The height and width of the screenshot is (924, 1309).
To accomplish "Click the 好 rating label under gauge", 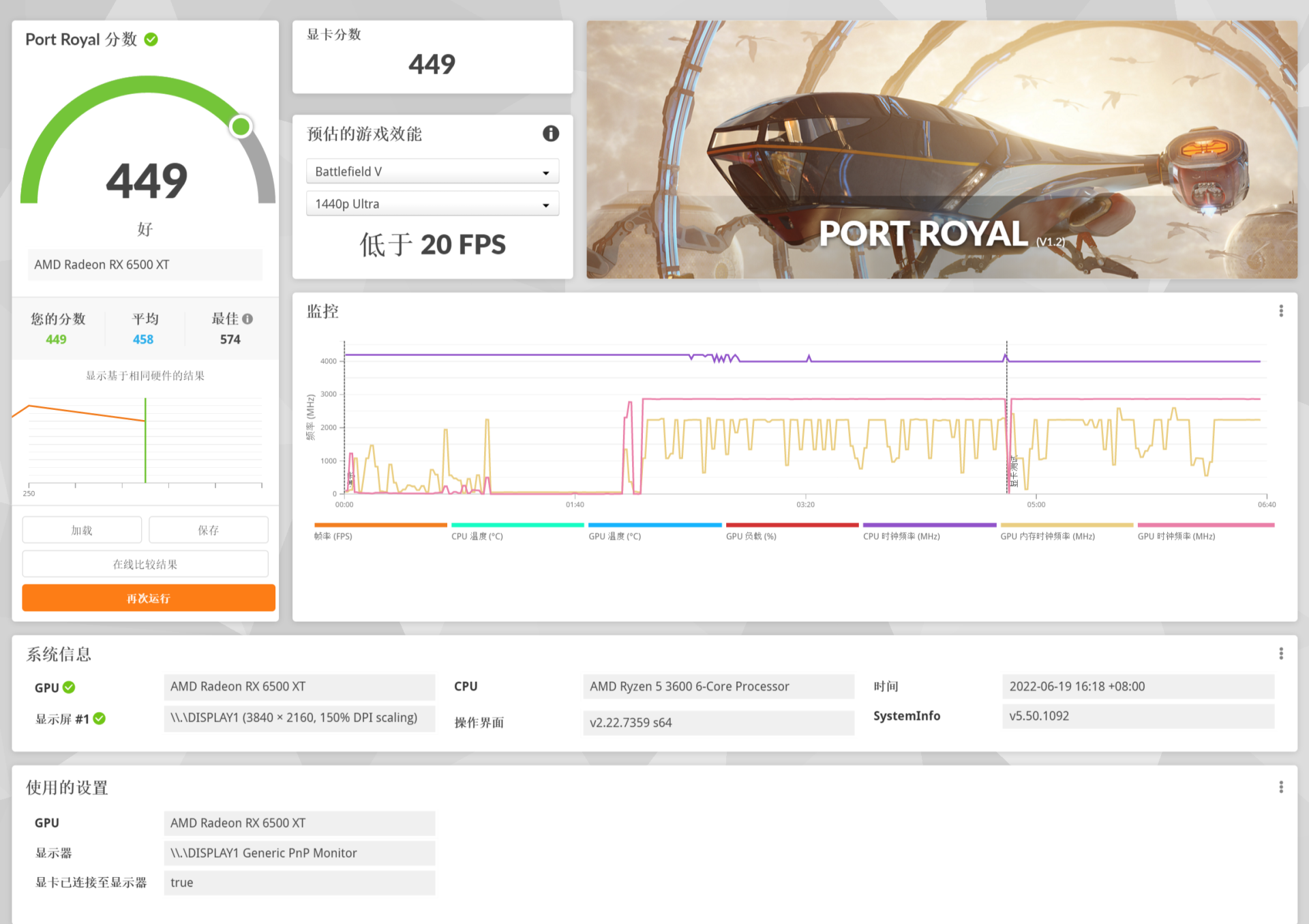I will tap(145, 229).
